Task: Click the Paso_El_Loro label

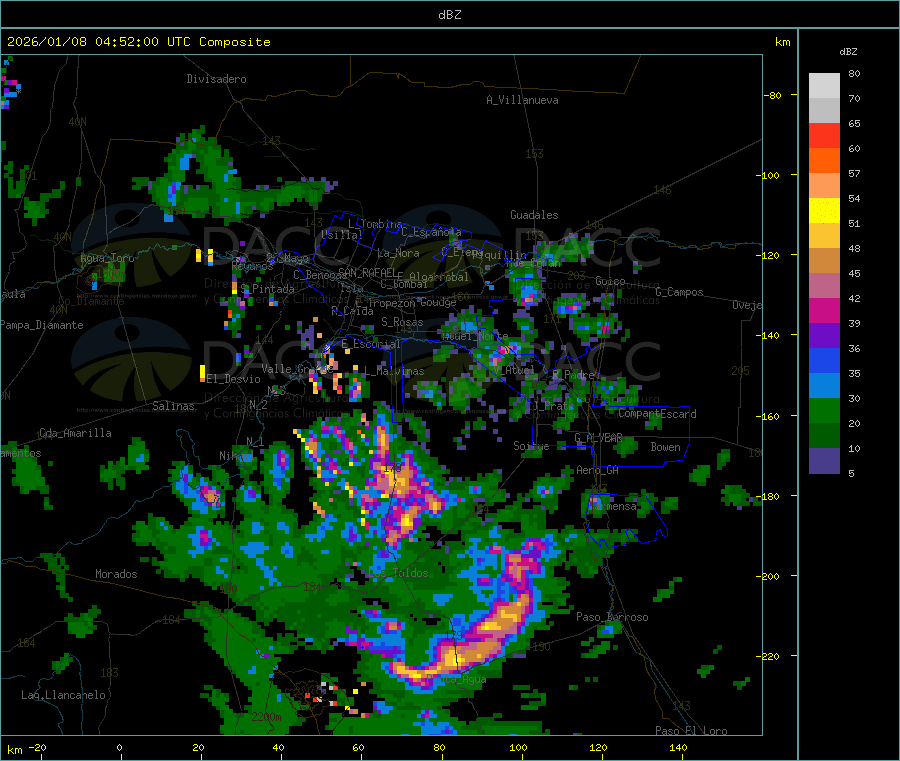Action: click(691, 730)
